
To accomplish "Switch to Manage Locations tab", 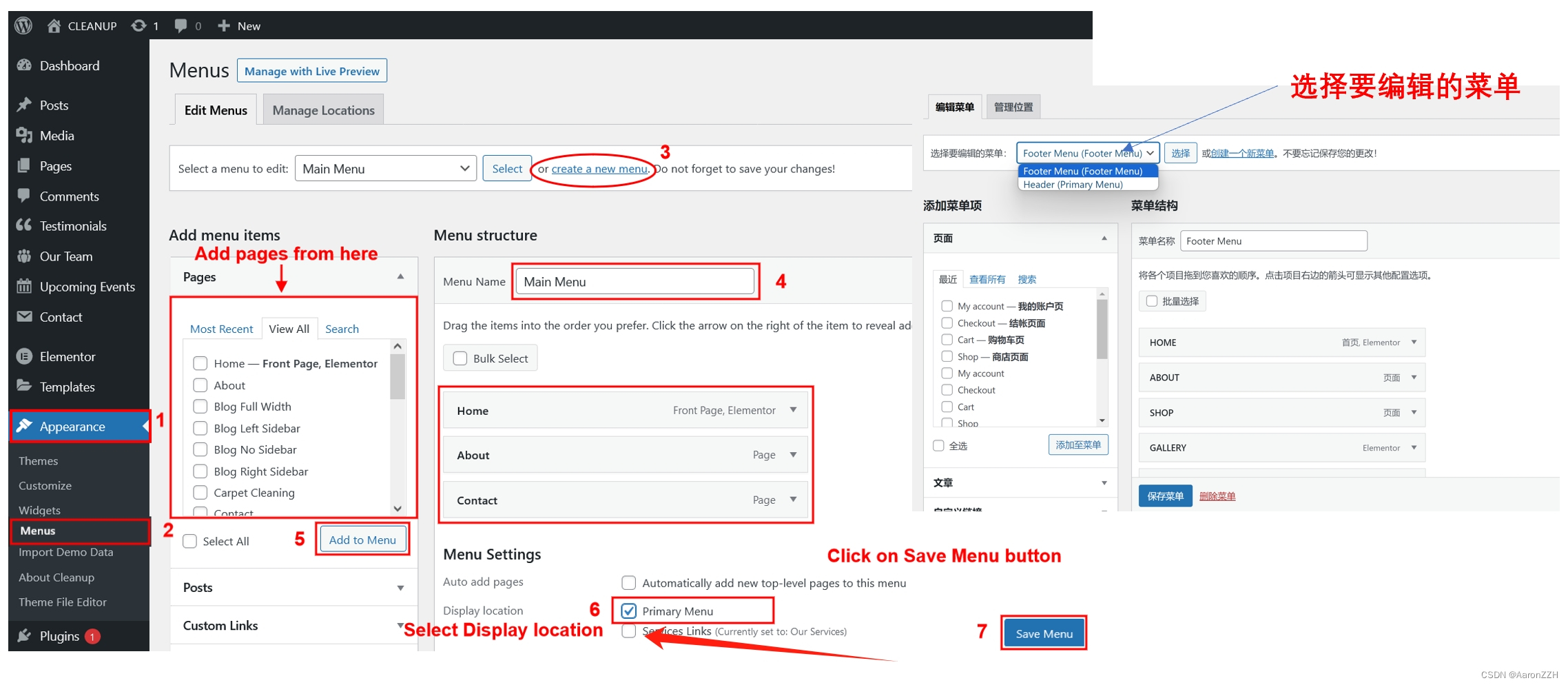I will (323, 110).
